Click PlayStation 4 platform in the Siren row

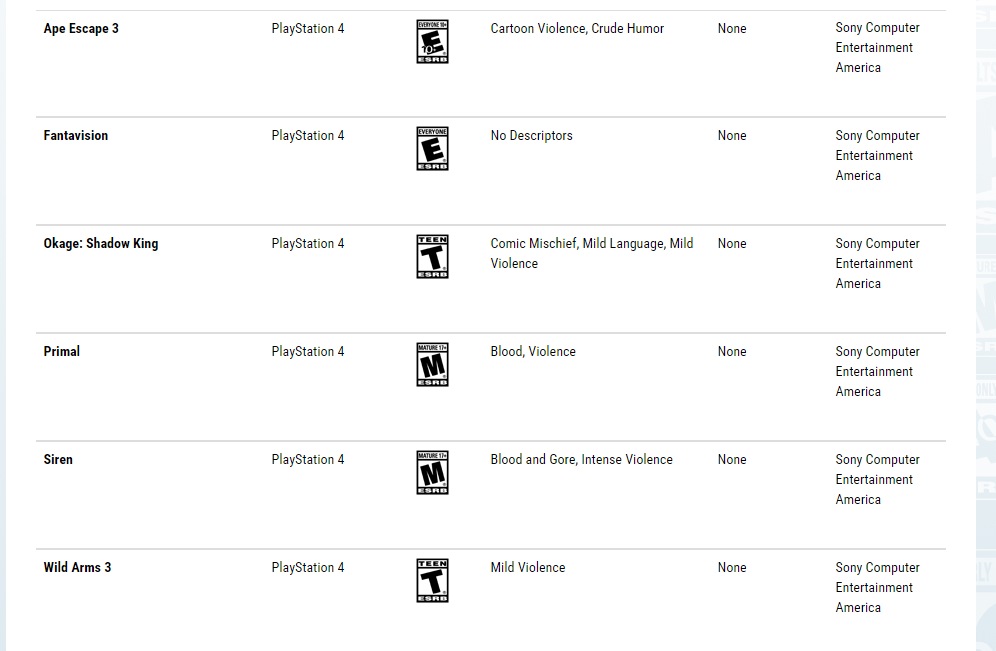[308, 460]
